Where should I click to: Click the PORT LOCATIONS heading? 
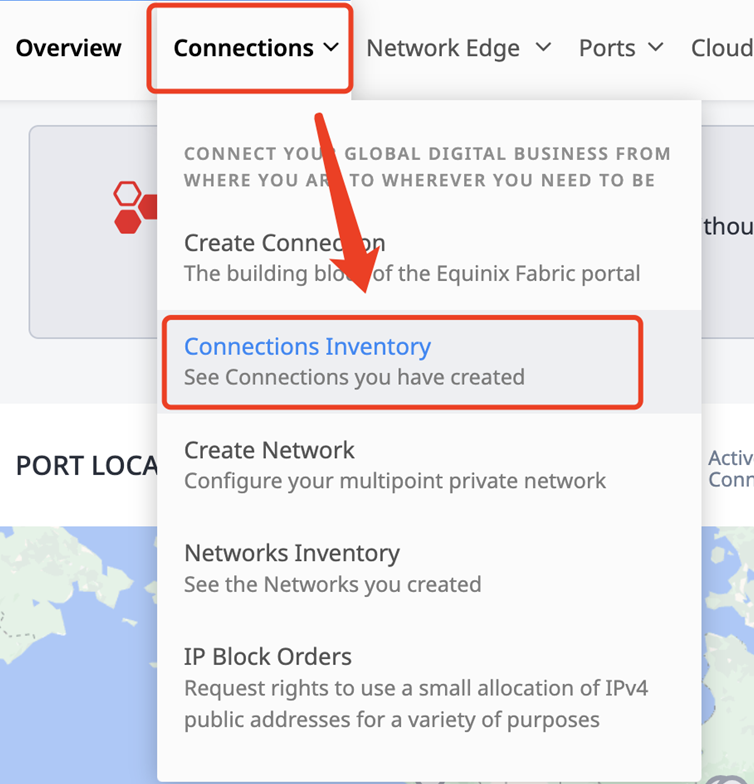pyautogui.click(x=86, y=466)
